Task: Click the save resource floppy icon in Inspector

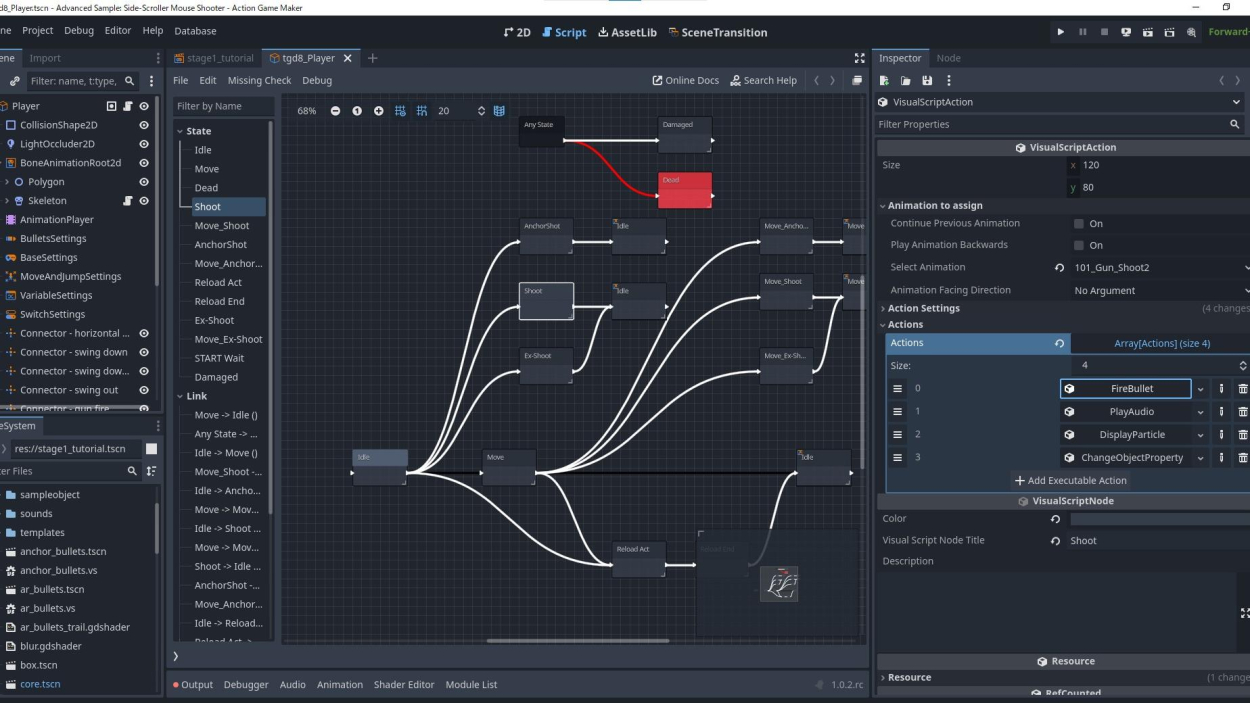Action: [x=927, y=80]
